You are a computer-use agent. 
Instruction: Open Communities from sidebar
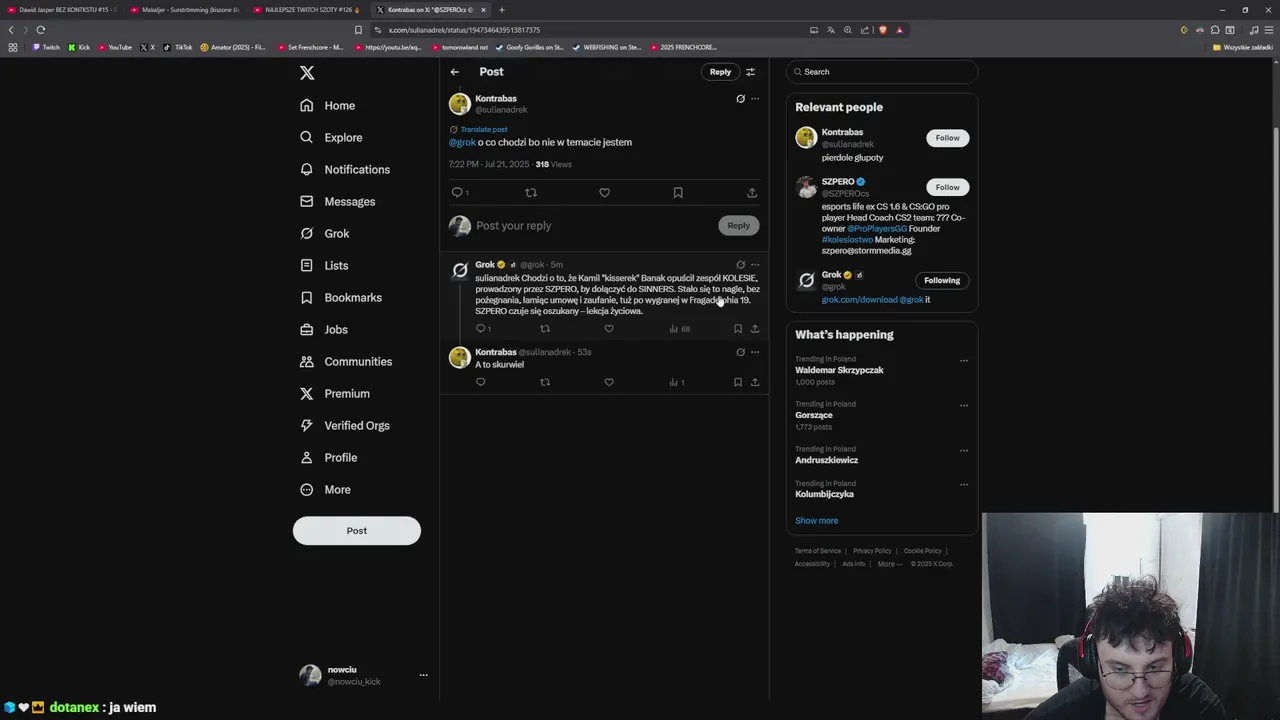point(346,361)
